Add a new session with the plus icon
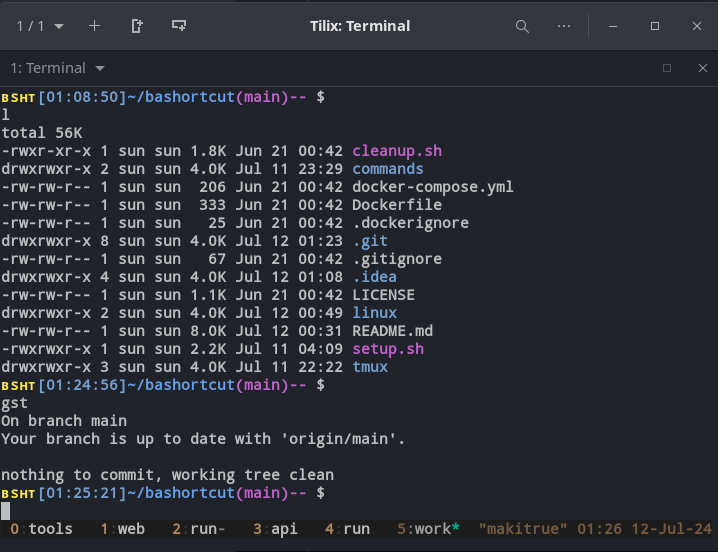This screenshot has width=718, height=552. tap(94, 26)
